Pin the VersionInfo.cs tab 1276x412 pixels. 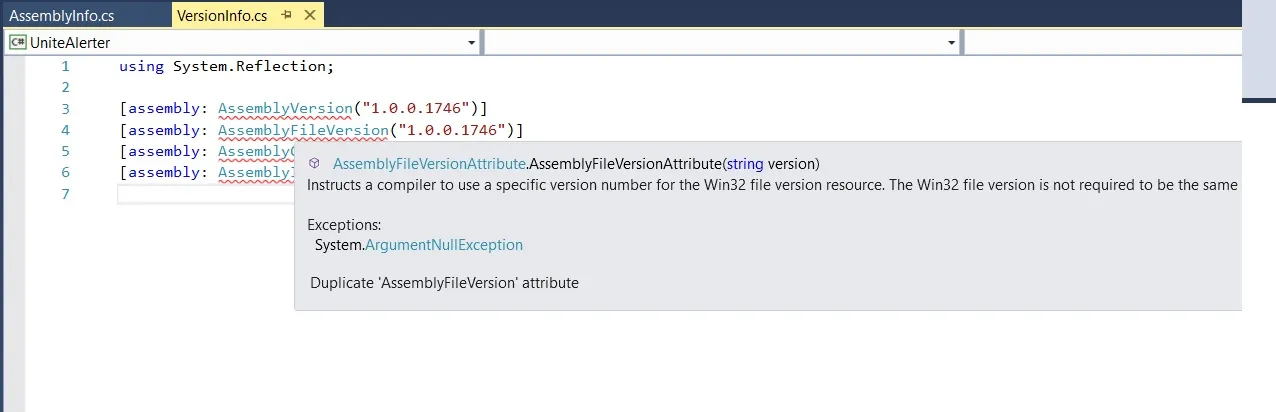coord(287,15)
